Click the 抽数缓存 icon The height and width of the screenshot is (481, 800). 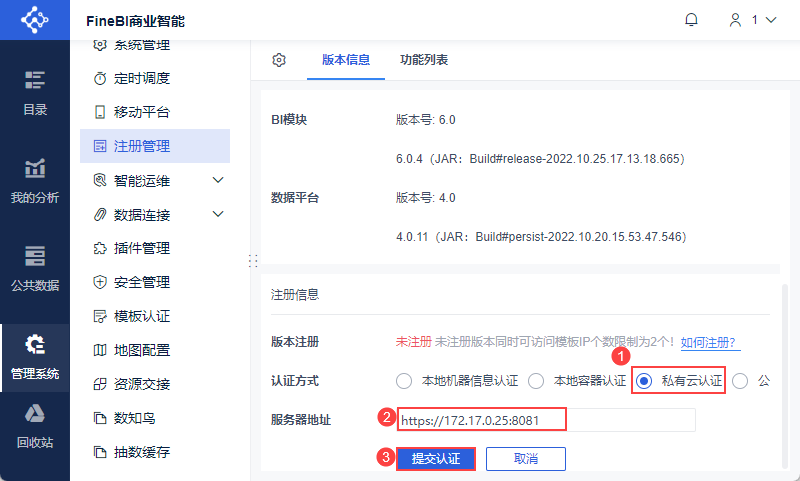(100, 452)
